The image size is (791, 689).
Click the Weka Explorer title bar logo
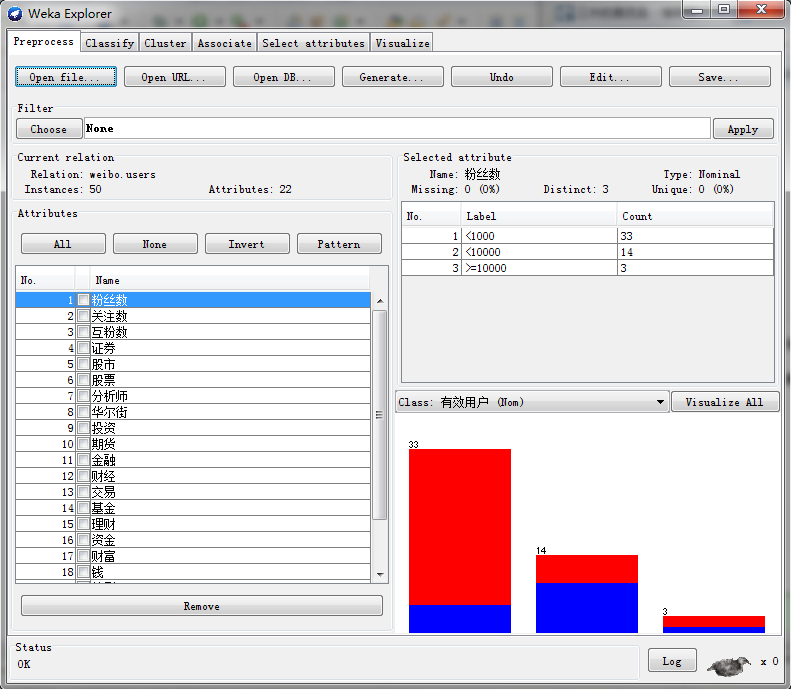(15, 14)
